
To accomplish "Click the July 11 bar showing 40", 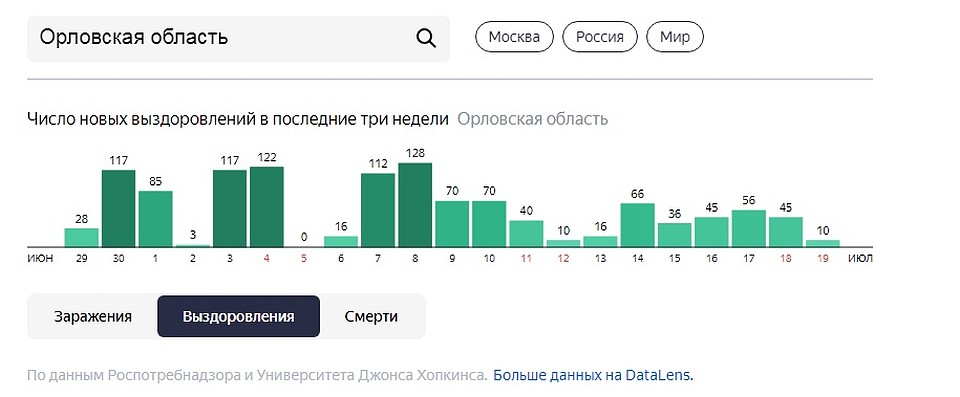I will [x=527, y=233].
